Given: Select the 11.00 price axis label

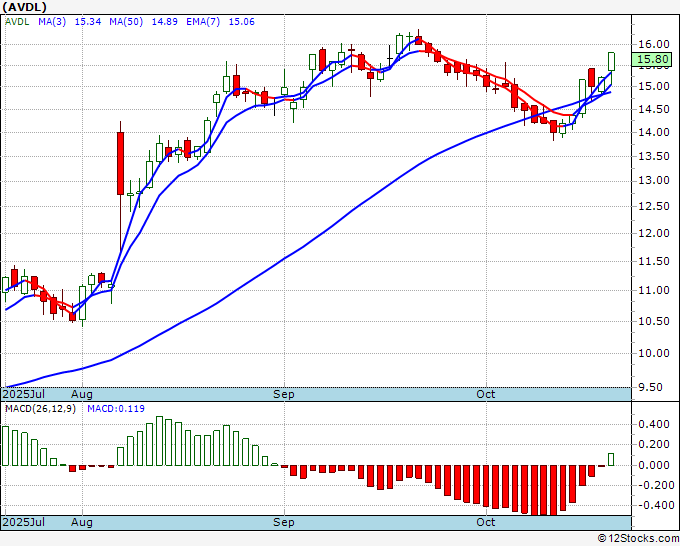Looking at the screenshot, I should [654, 290].
